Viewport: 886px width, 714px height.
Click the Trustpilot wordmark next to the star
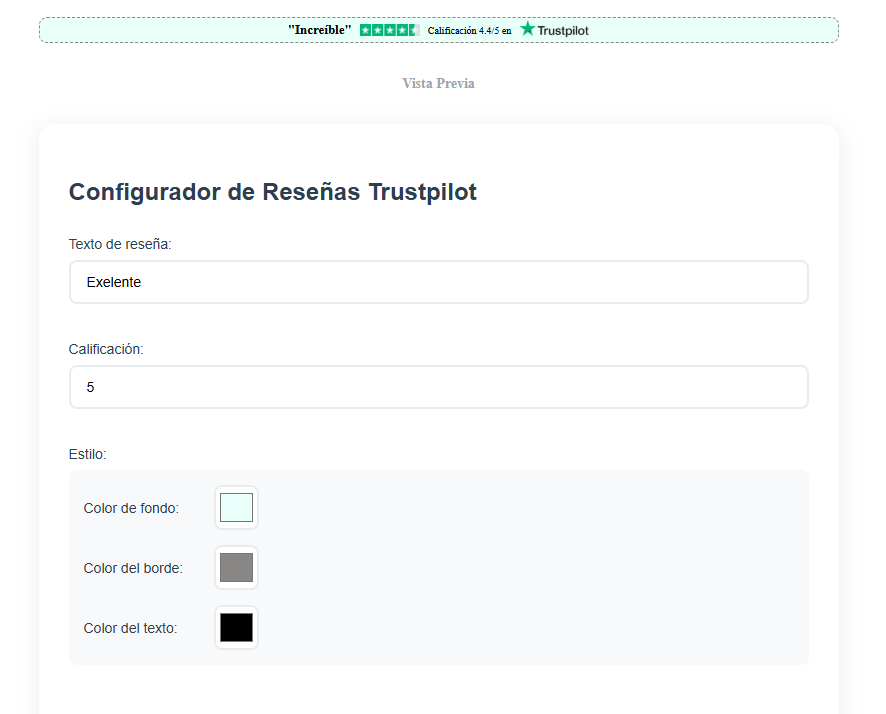coord(562,30)
